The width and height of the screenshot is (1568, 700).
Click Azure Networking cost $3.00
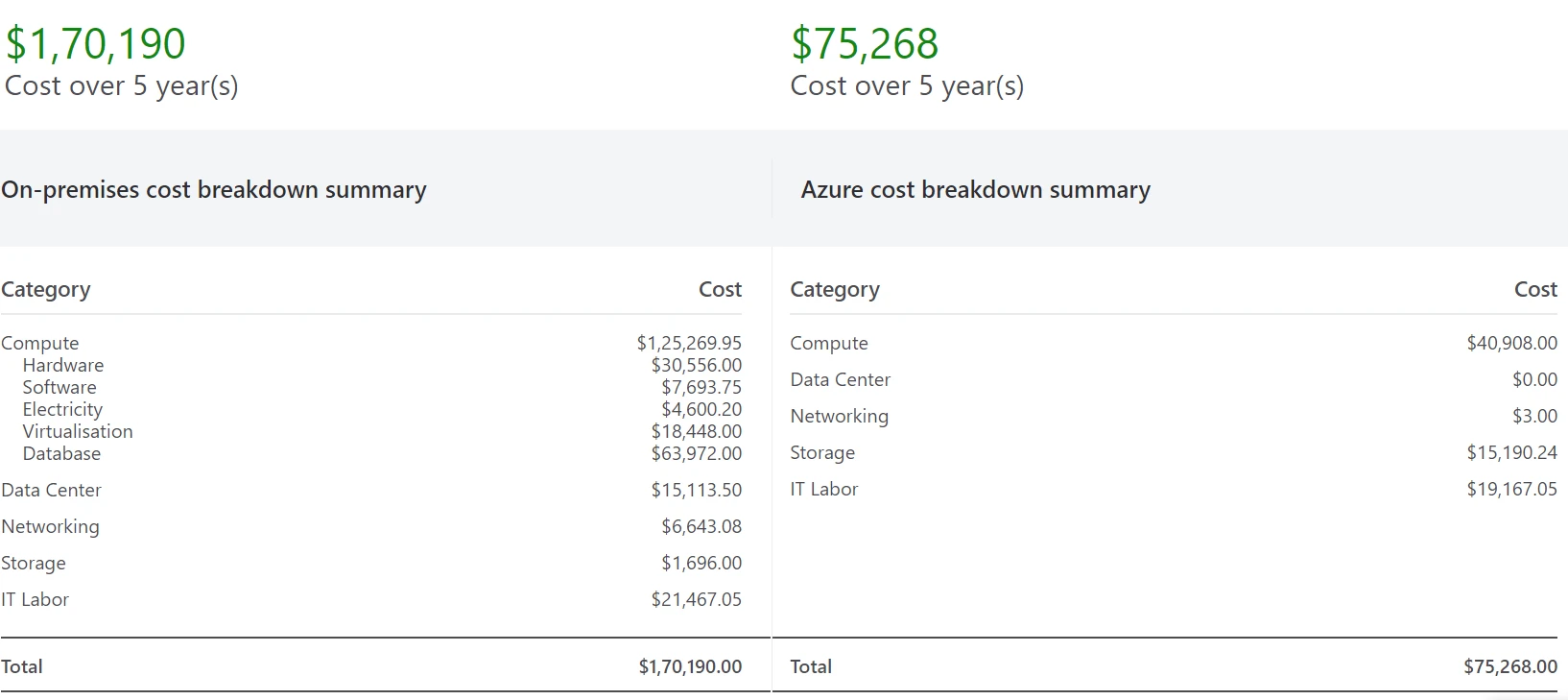tap(1535, 416)
